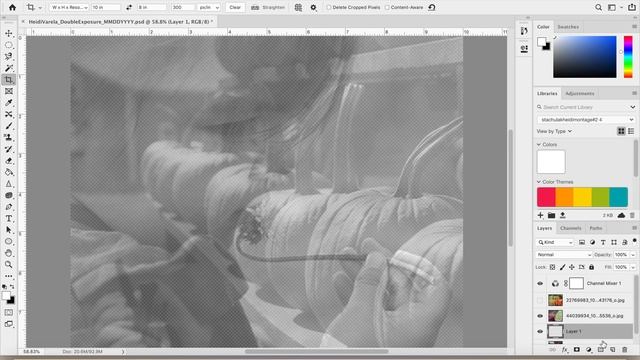Add layer style fx button
This screenshot has width=640, height=360.
point(565,350)
